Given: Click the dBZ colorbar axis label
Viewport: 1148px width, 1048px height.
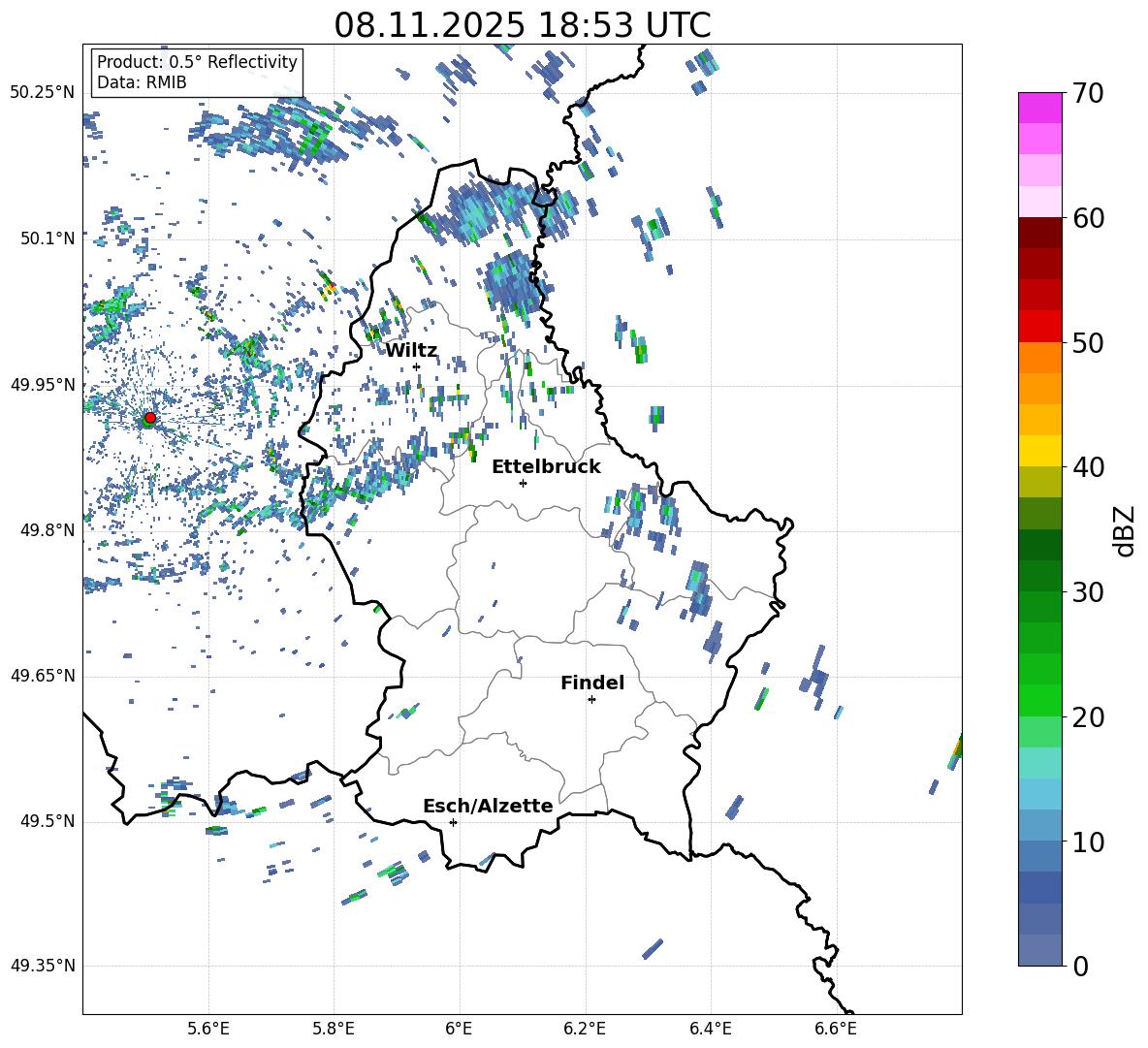Looking at the screenshot, I should pyautogui.click(x=1125, y=530).
